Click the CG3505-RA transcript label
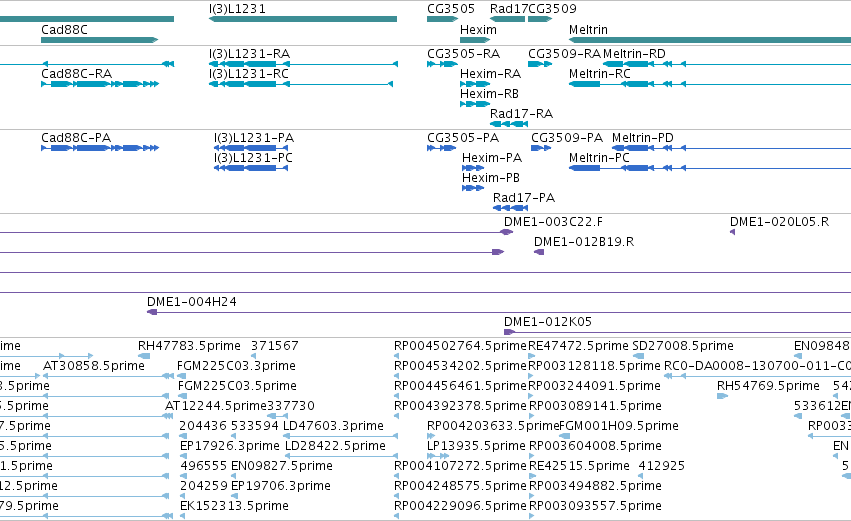The image size is (851, 521). click(x=463, y=54)
